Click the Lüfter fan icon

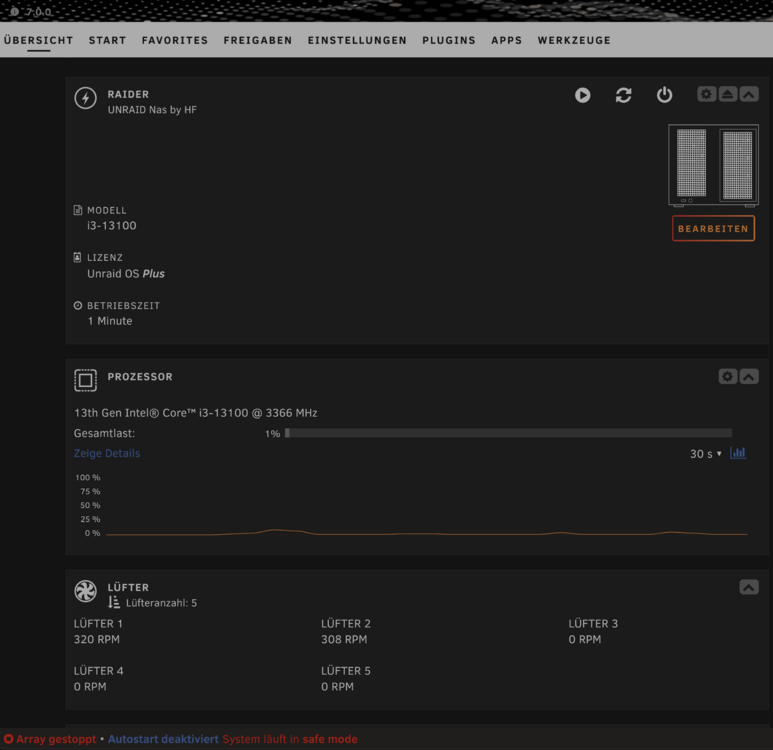point(85,591)
